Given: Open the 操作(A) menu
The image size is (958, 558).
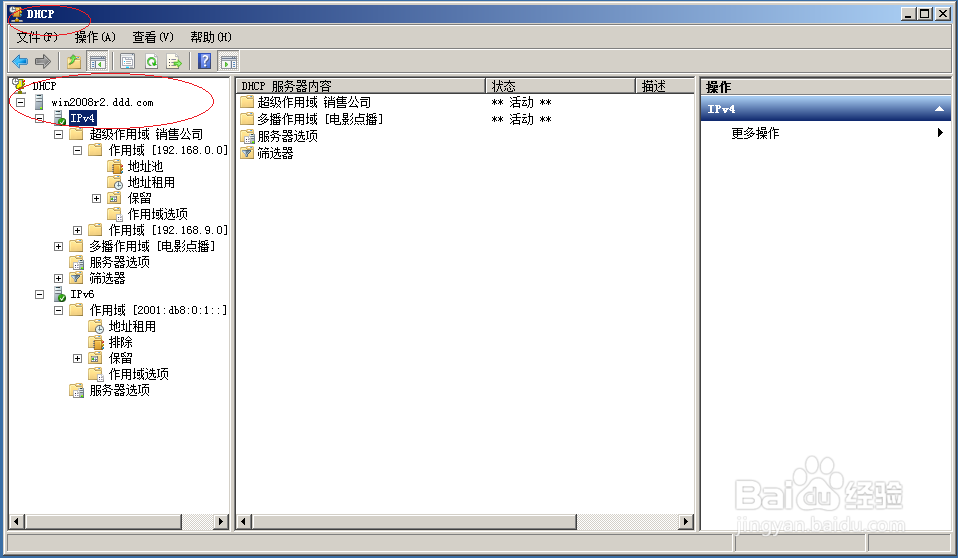Looking at the screenshot, I should (95, 37).
